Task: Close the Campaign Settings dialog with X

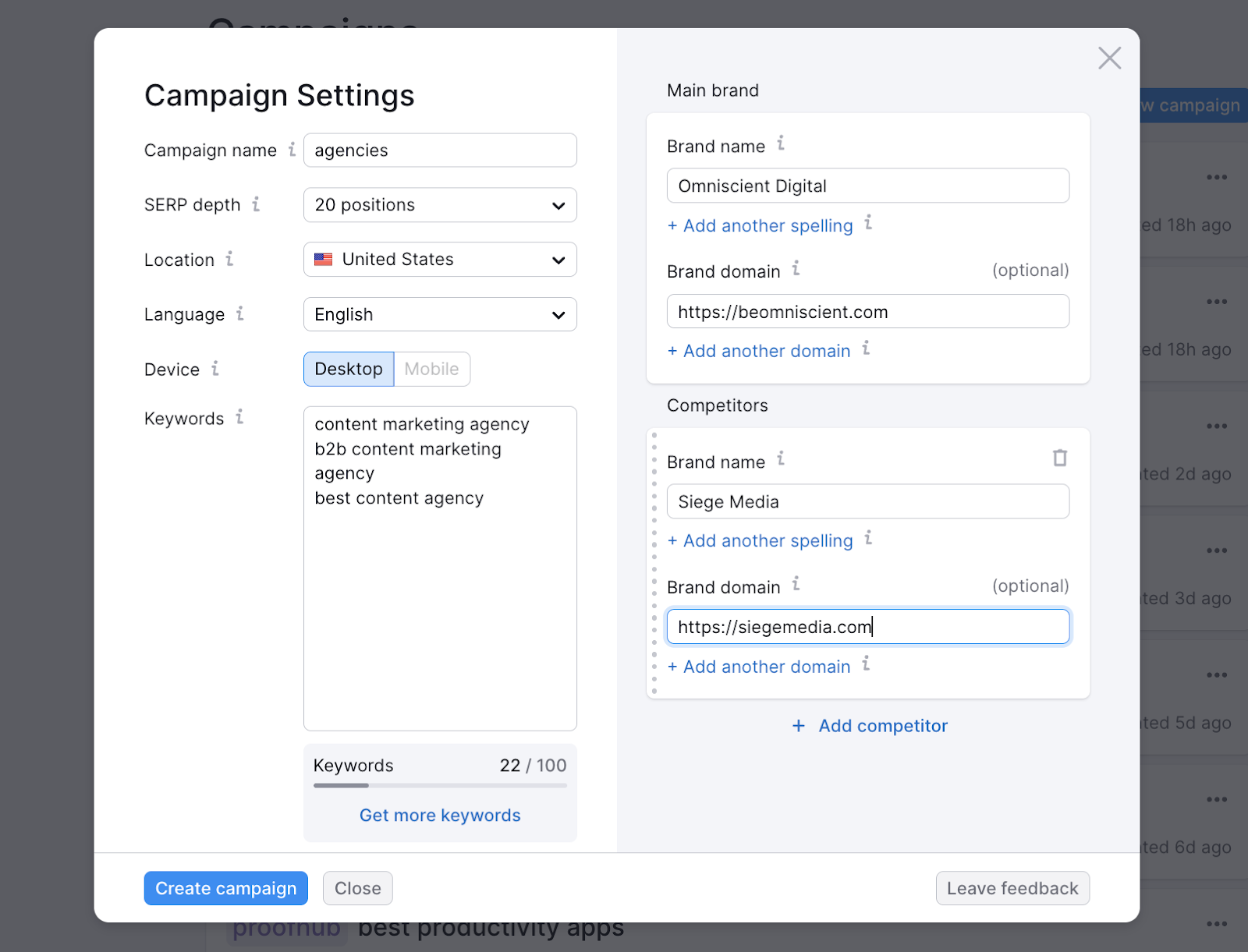Action: click(x=1109, y=58)
